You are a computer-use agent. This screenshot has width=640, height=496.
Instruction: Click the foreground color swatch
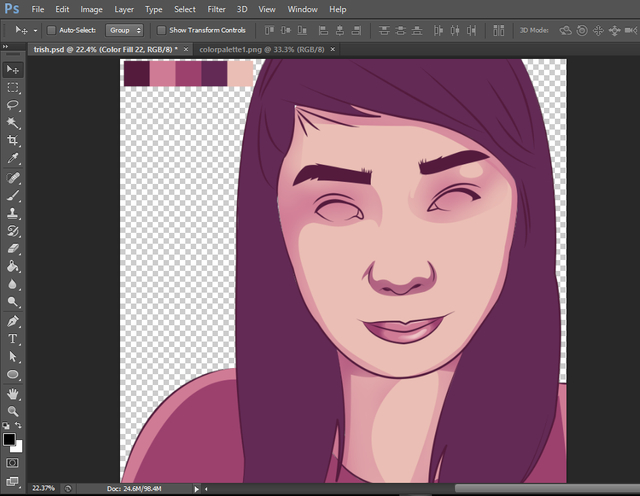click(9, 439)
